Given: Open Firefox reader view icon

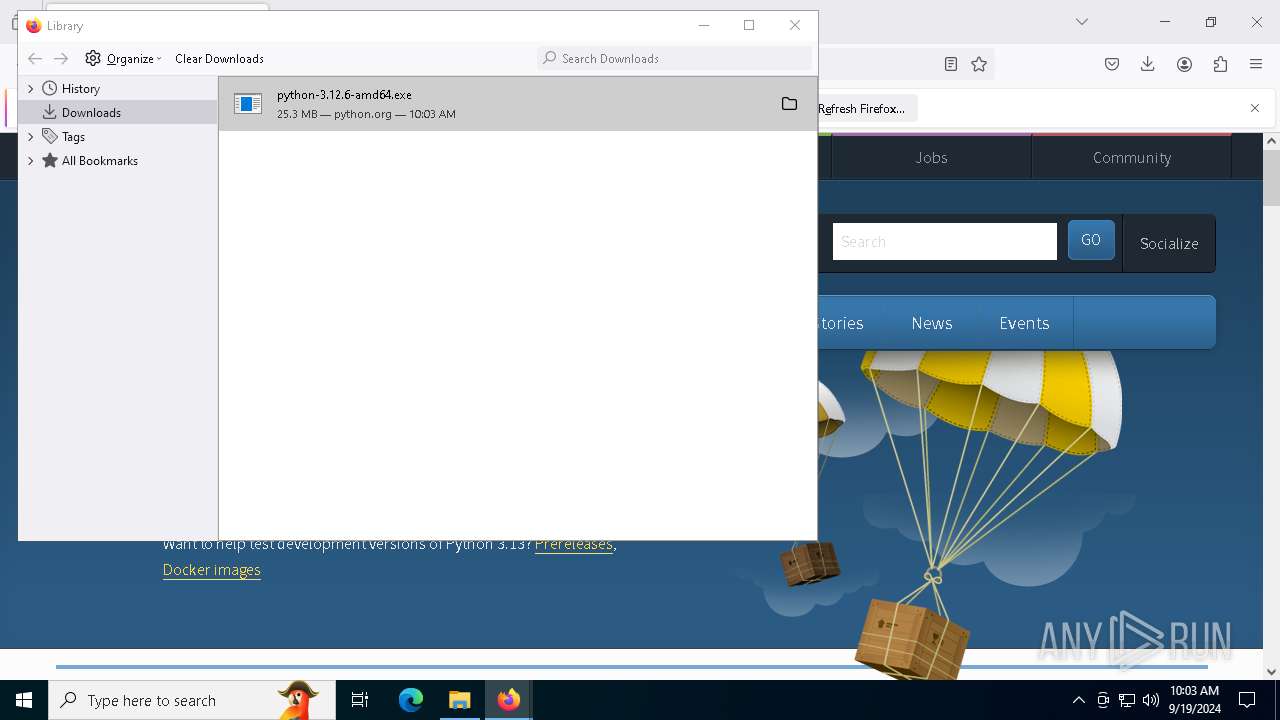Looking at the screenshot, I should point(951,64).
